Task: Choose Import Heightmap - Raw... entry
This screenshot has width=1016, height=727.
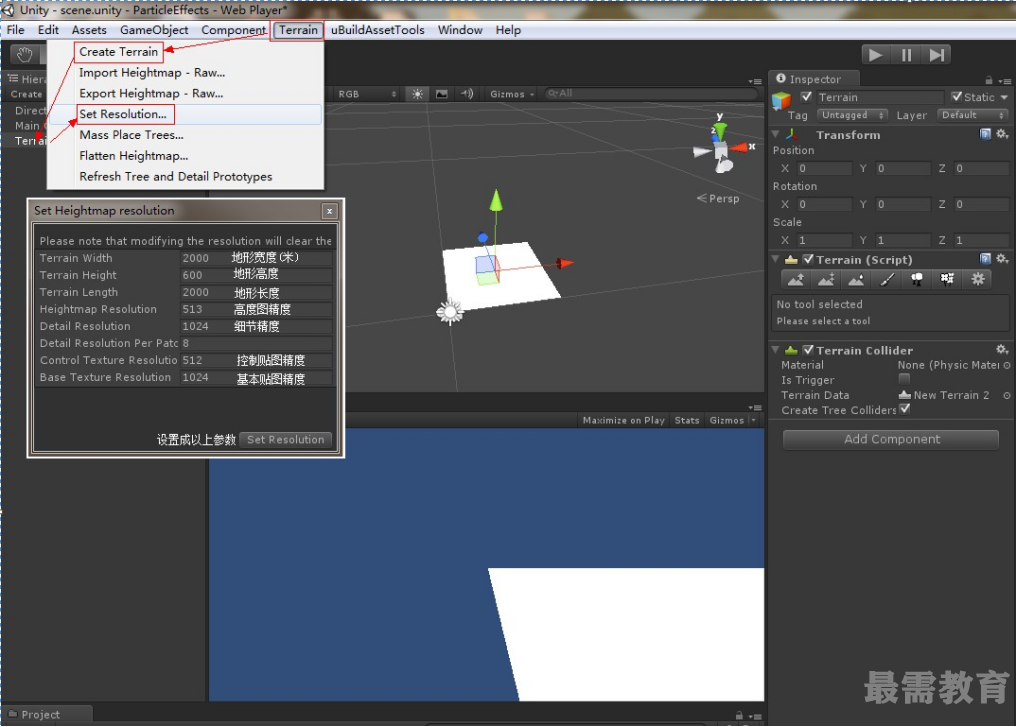Action: tap(152, 73)
